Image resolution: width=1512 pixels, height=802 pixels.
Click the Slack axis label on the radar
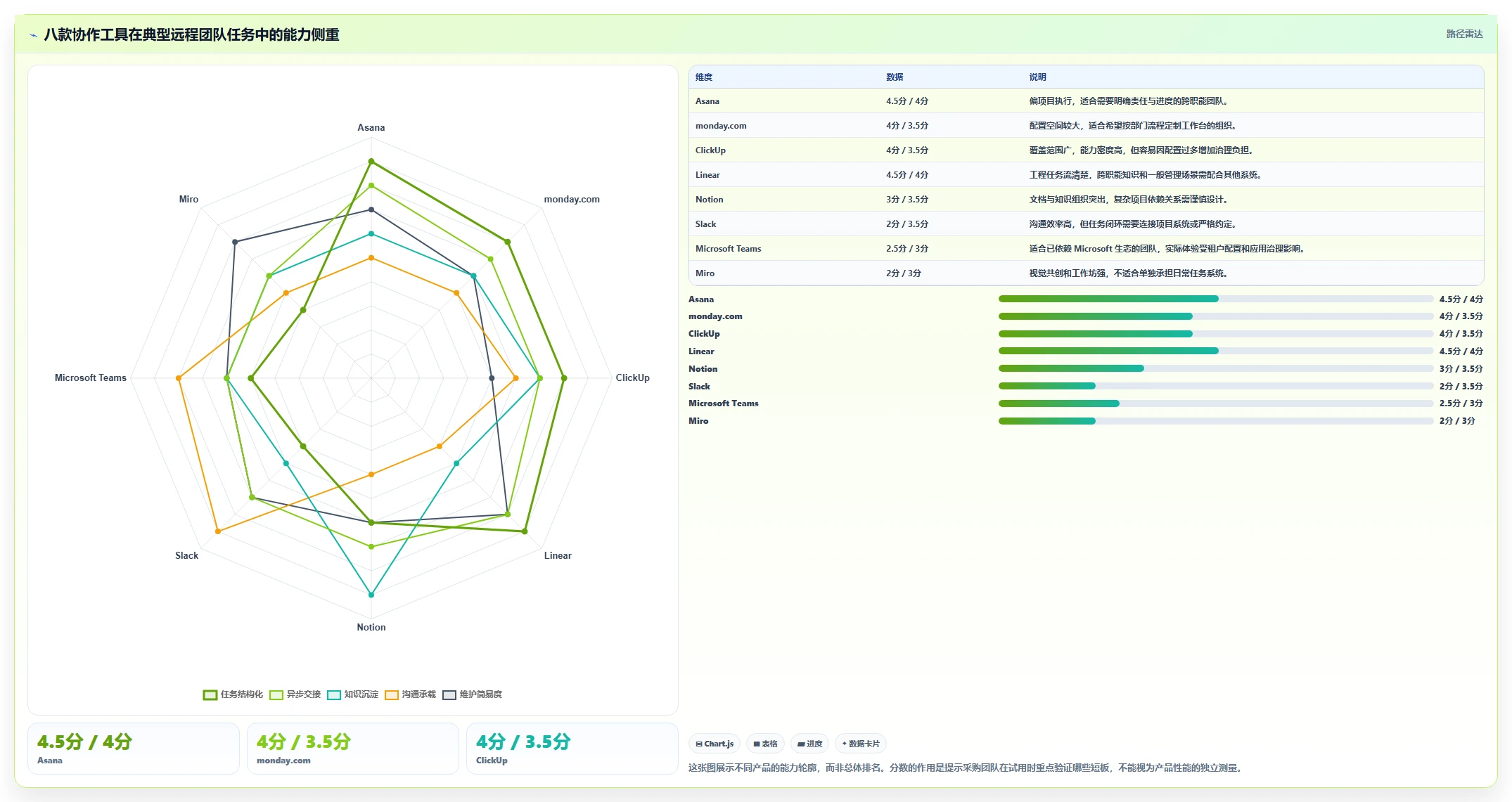tap(187, 556)
